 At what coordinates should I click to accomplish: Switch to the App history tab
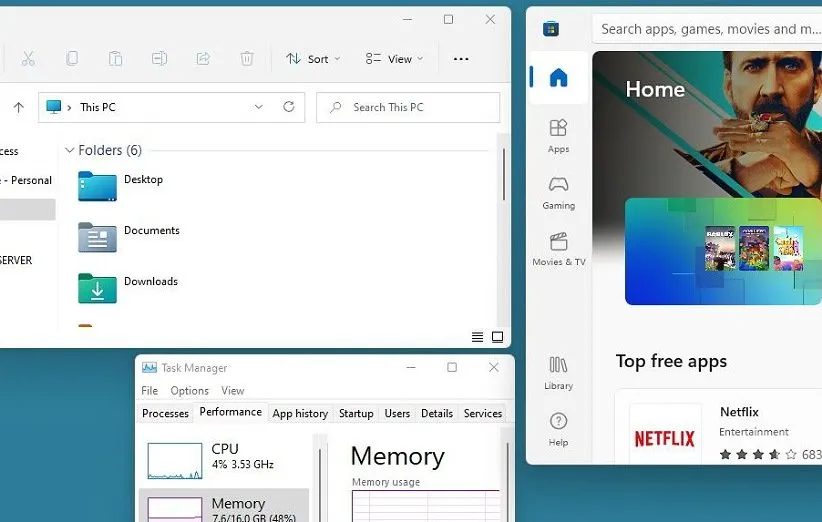300,413
